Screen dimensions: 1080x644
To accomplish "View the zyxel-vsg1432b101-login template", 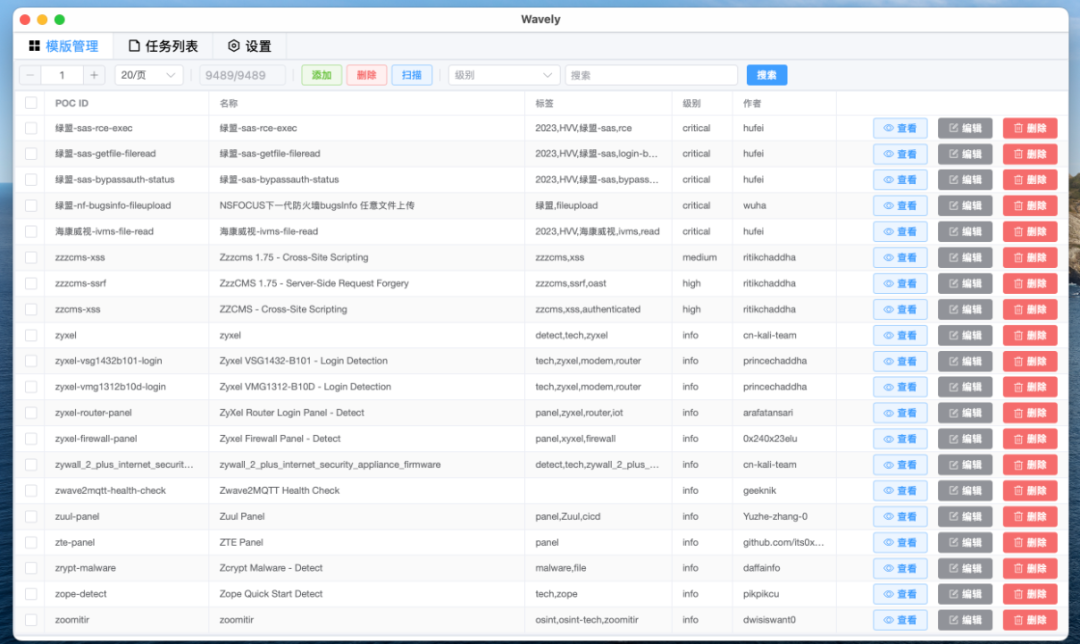I will tap(900, 361).
